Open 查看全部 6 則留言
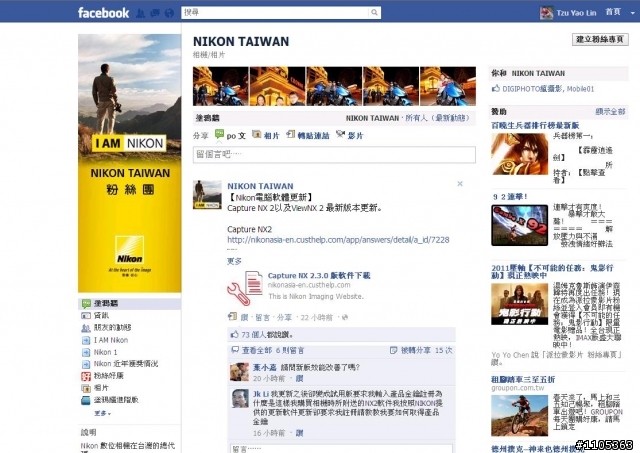The height and width of the screenshot is (453, 640). click(273, 350)
